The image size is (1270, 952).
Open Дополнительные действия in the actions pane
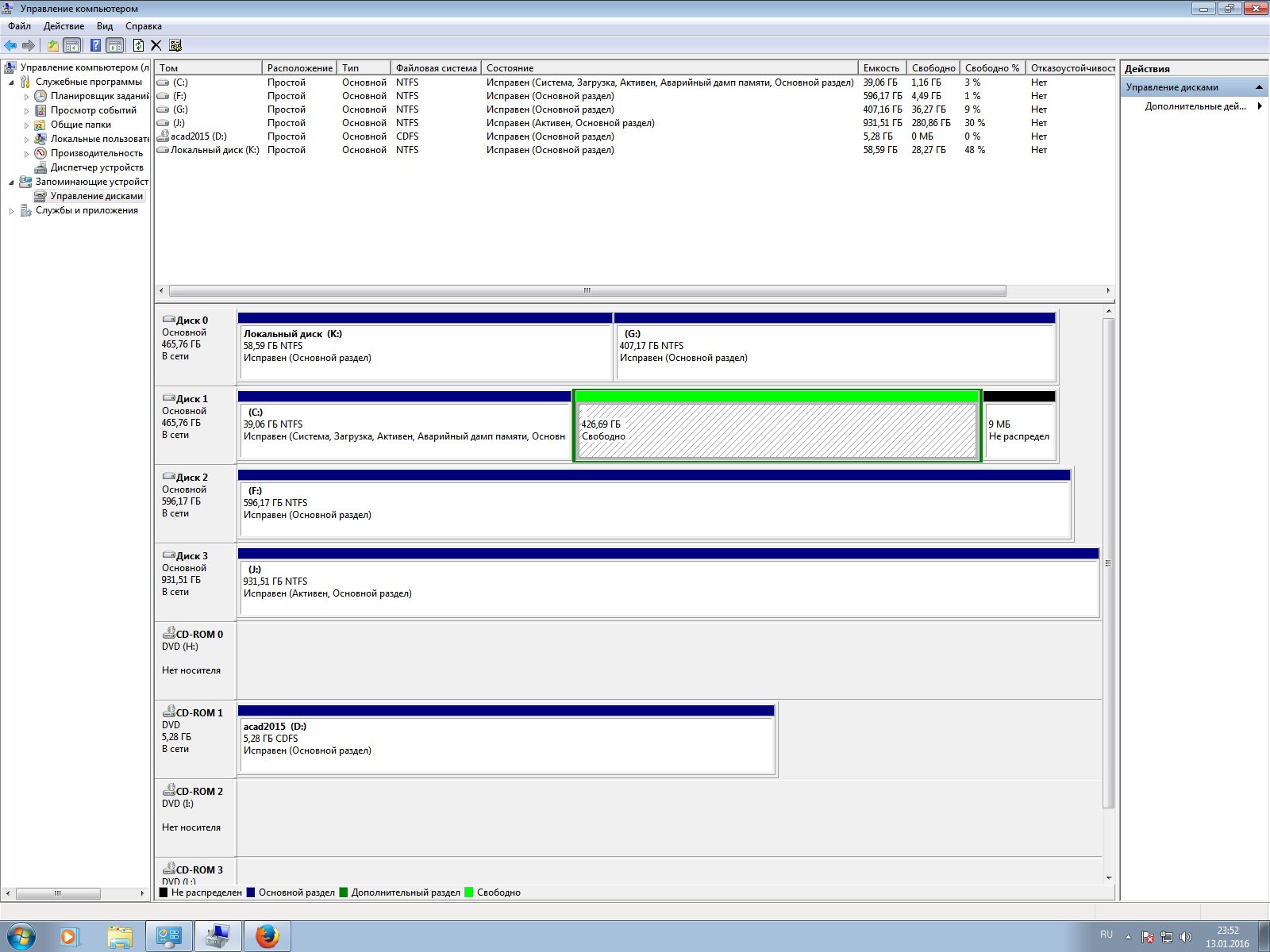point(1195,106)
